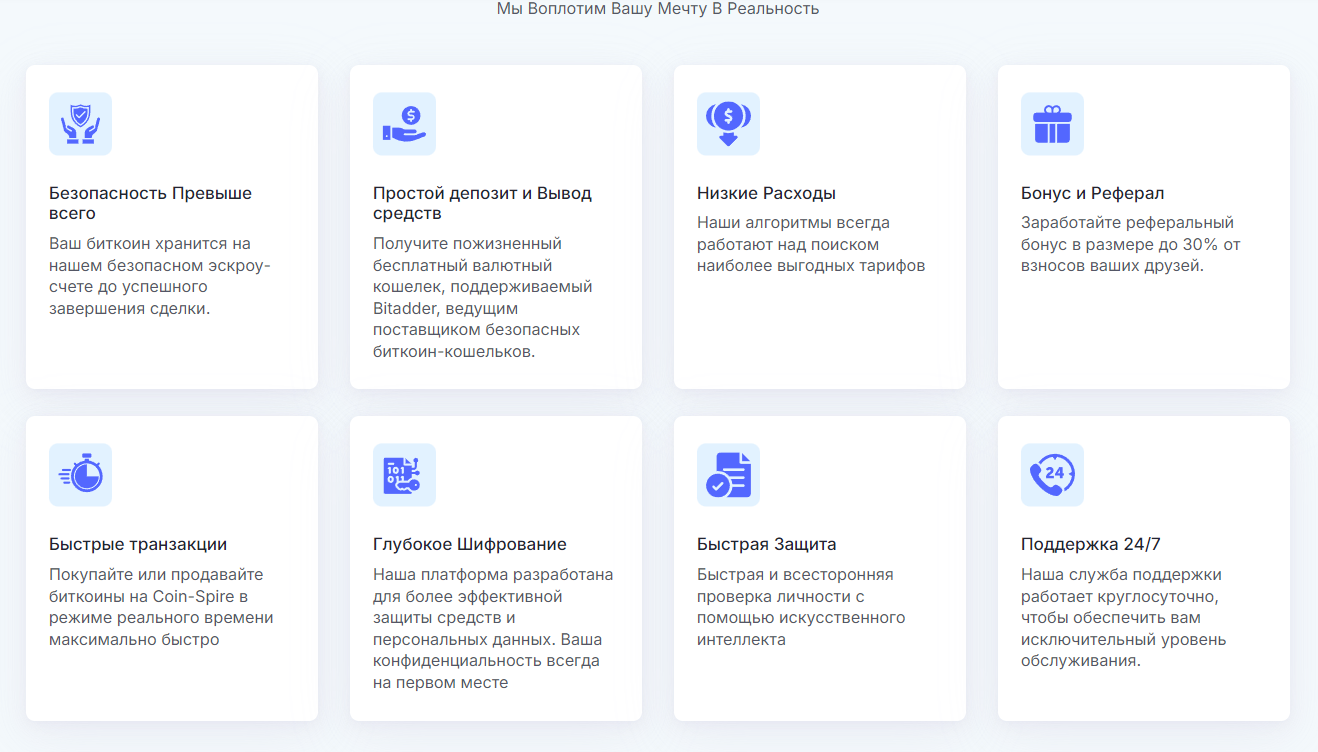Click the document with checkmark icon

(728, 475)
